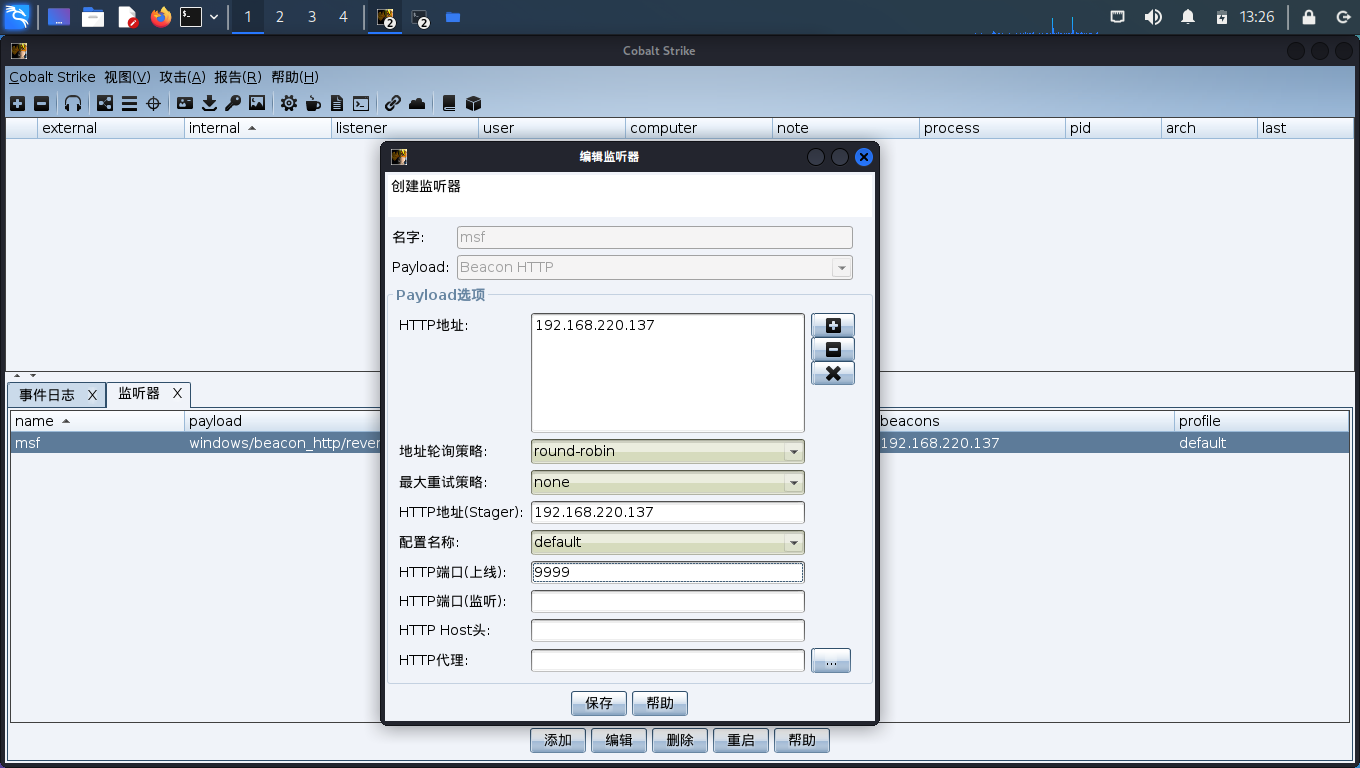Open the 攻击(A) menu
Screen dimensions: 1360x768
pos(183,77)
